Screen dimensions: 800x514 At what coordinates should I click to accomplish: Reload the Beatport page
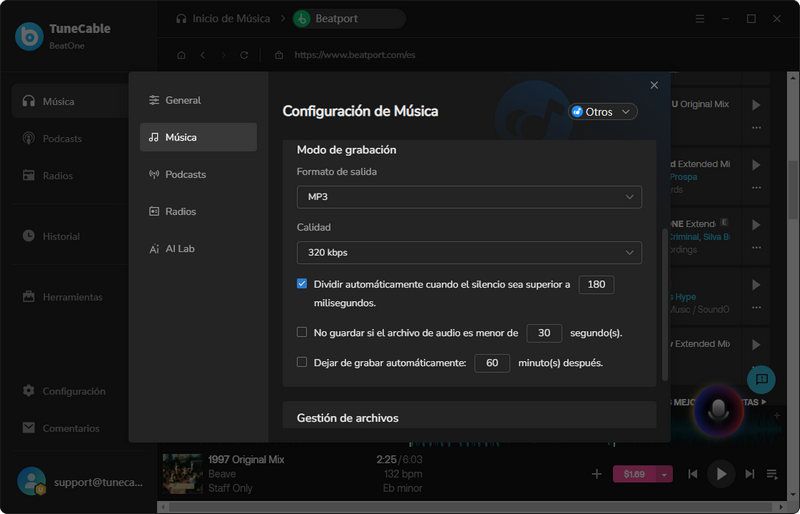click(x=244, y=55)
